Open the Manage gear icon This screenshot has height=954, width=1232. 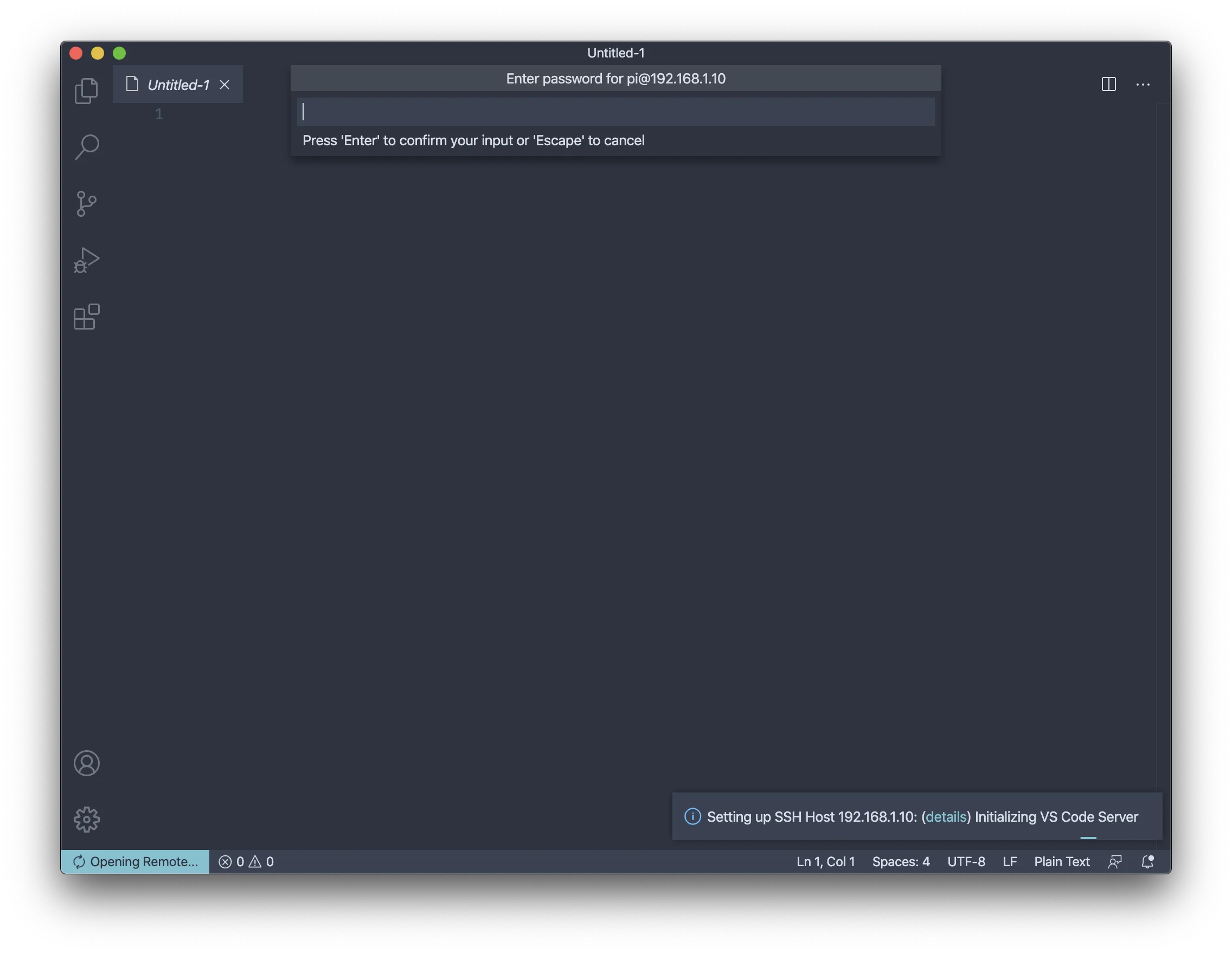click(x=86, y=818)
